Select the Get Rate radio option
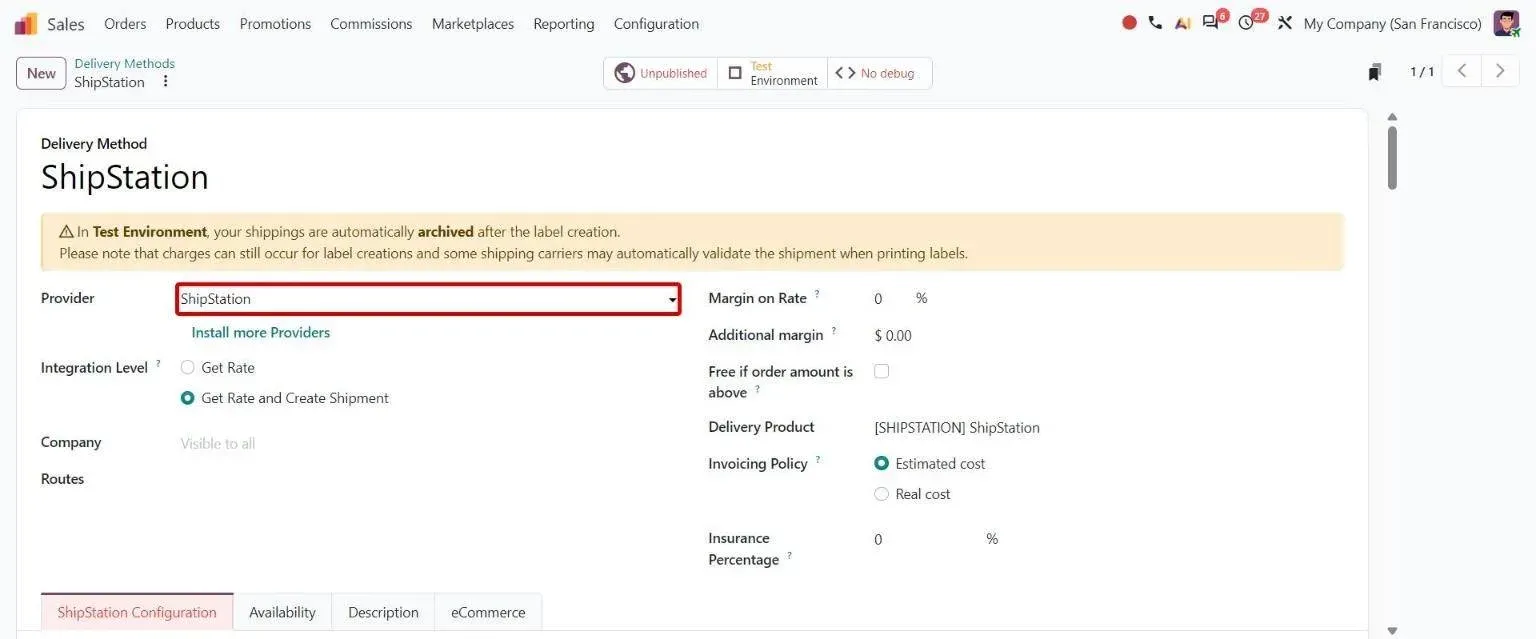This screenshot has width=1536, height=639. tap(187, 368)
